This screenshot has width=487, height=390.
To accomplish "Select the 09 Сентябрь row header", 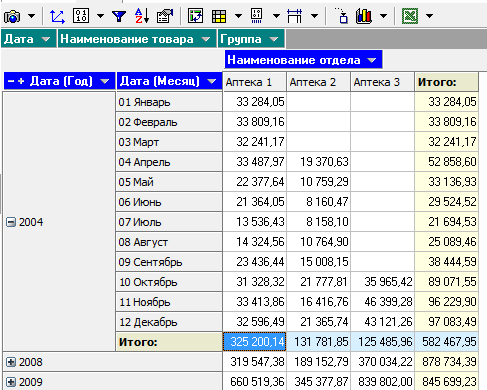I will point(169,262).
